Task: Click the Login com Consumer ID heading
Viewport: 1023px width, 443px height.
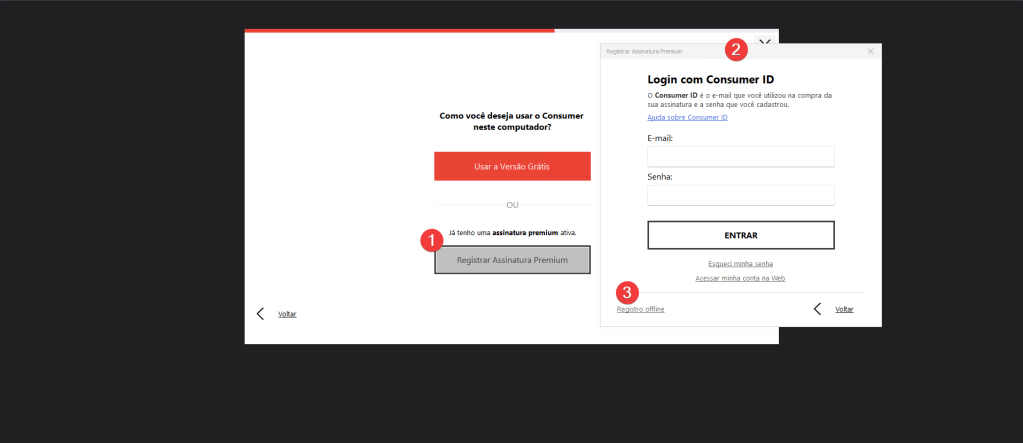Action: (710, 80)
